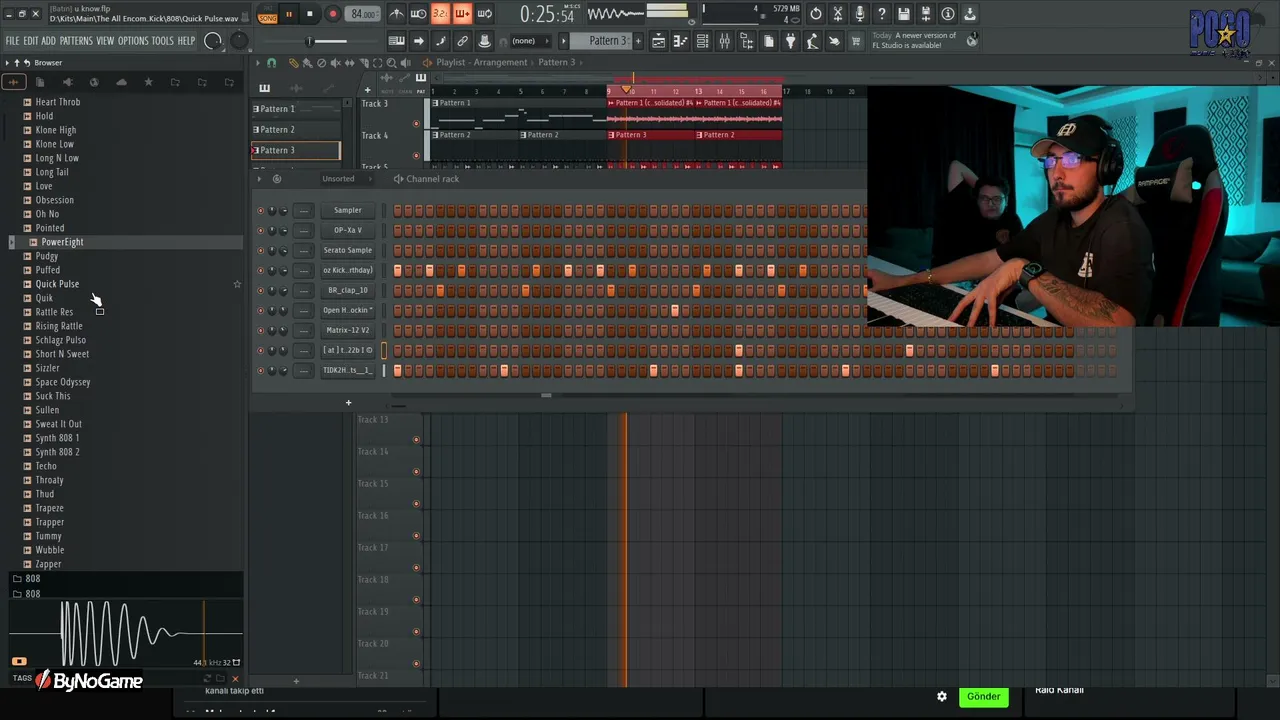
Task: Click the Matrix-12 V2 channel button
Action: pyautogui.click(x=347, y=330)
